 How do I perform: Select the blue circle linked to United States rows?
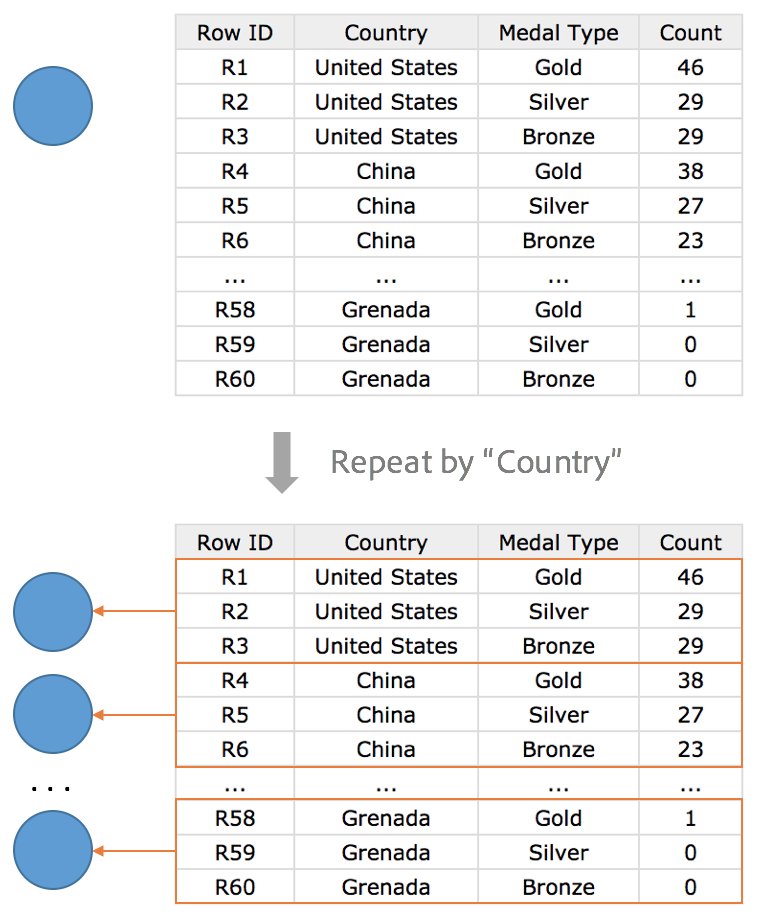pyautogui.click(x=53, y=612)
